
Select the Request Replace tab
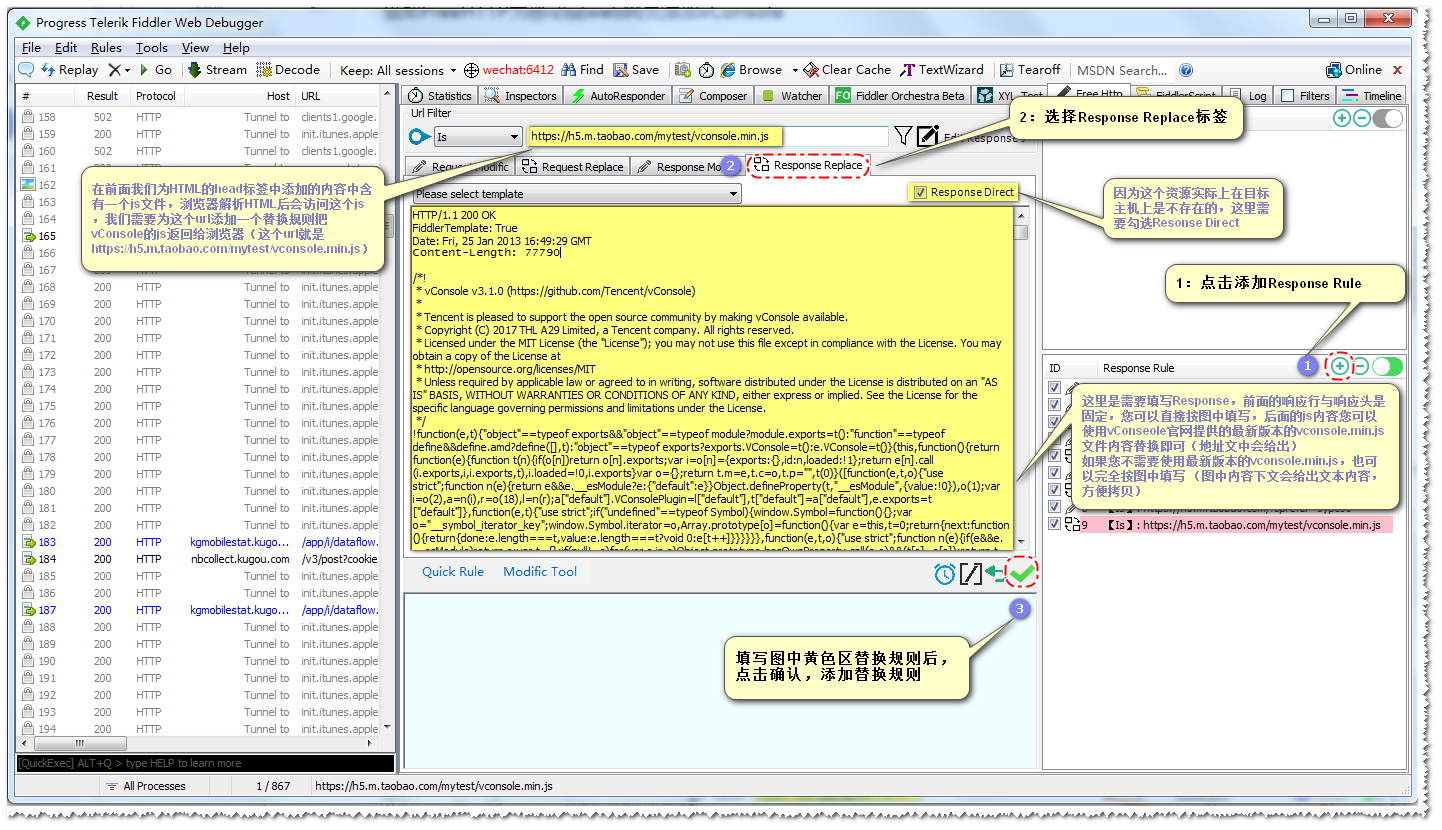(572, 167)
